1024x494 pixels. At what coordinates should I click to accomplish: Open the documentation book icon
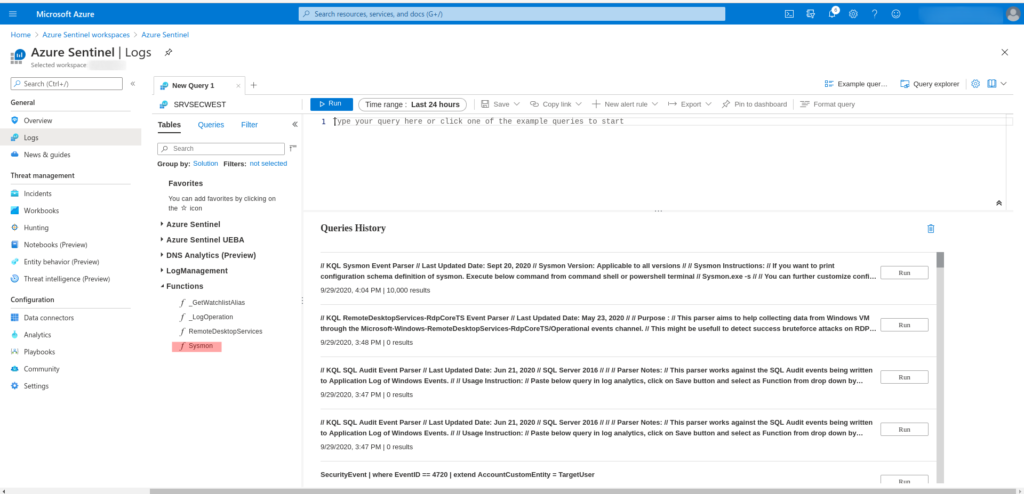tap(991, 84)
